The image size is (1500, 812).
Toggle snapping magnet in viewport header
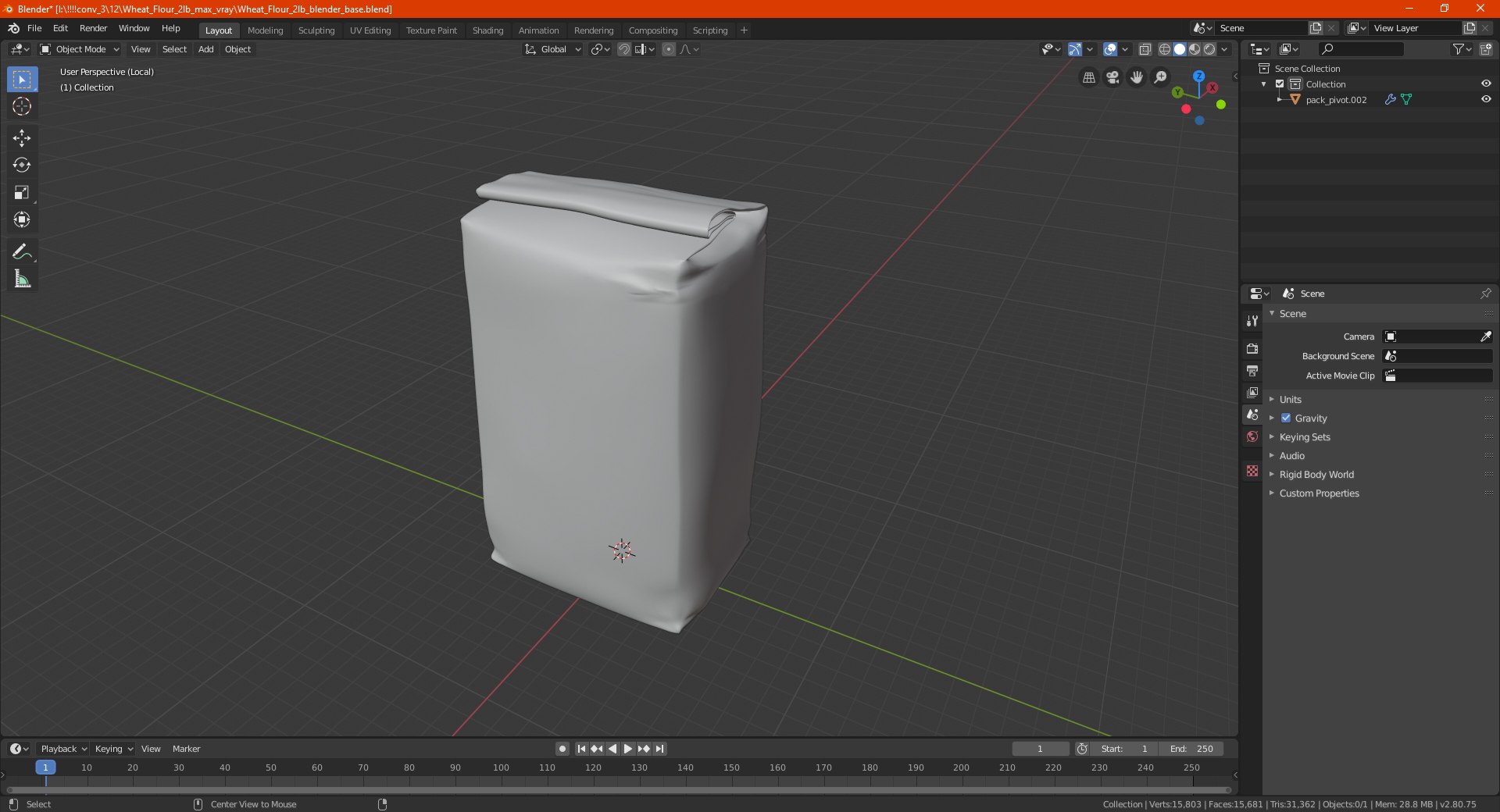pyautogui.click(x=624, y=49)
